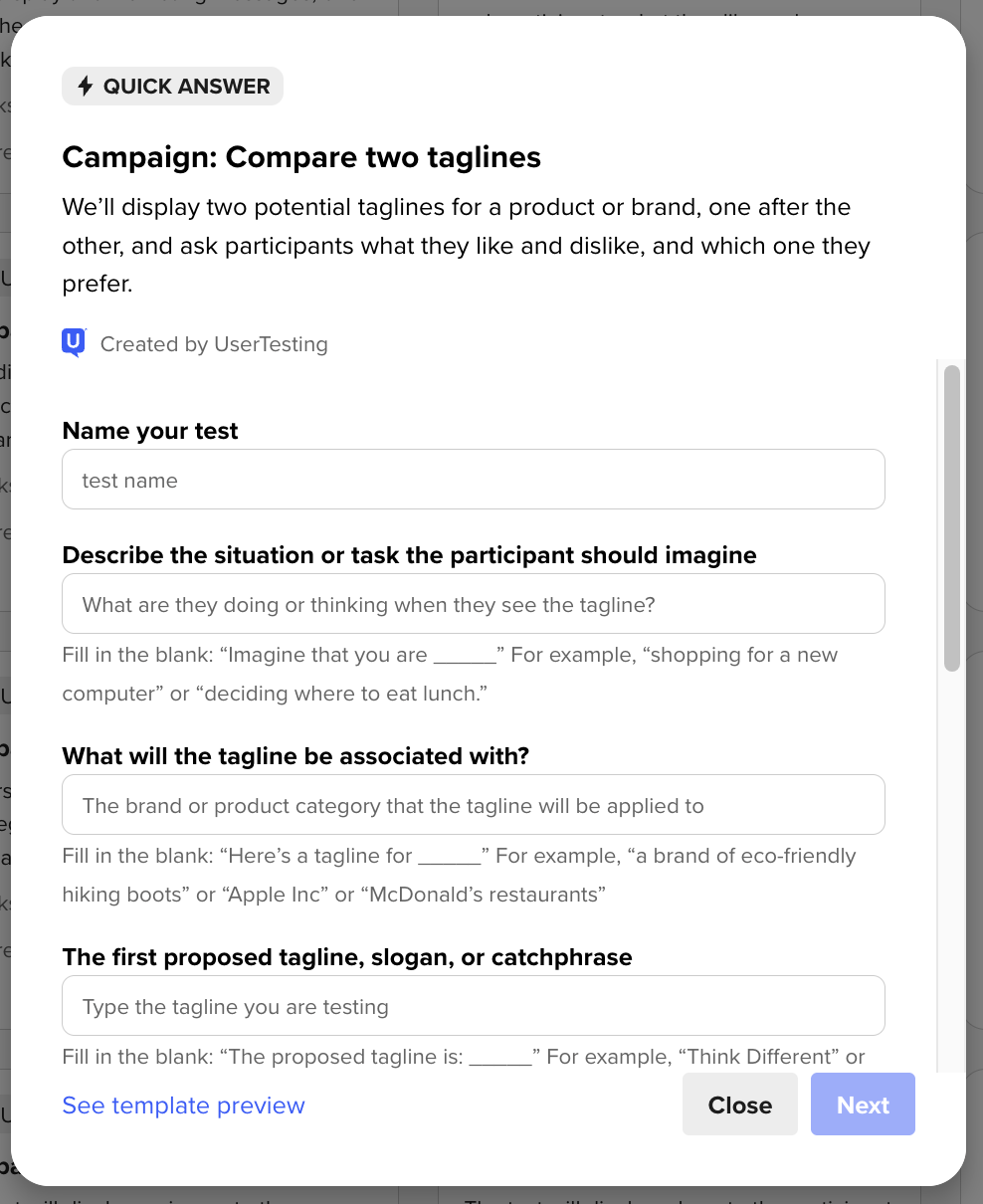Click the situation or task description field
Viewport: 983px width, 1204px height.
point(473,604)
